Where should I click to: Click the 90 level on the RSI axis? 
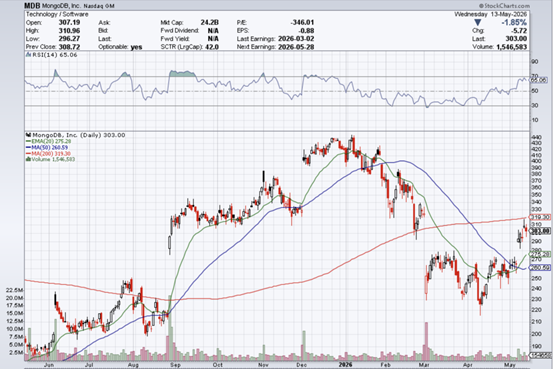tap(535, 62)
